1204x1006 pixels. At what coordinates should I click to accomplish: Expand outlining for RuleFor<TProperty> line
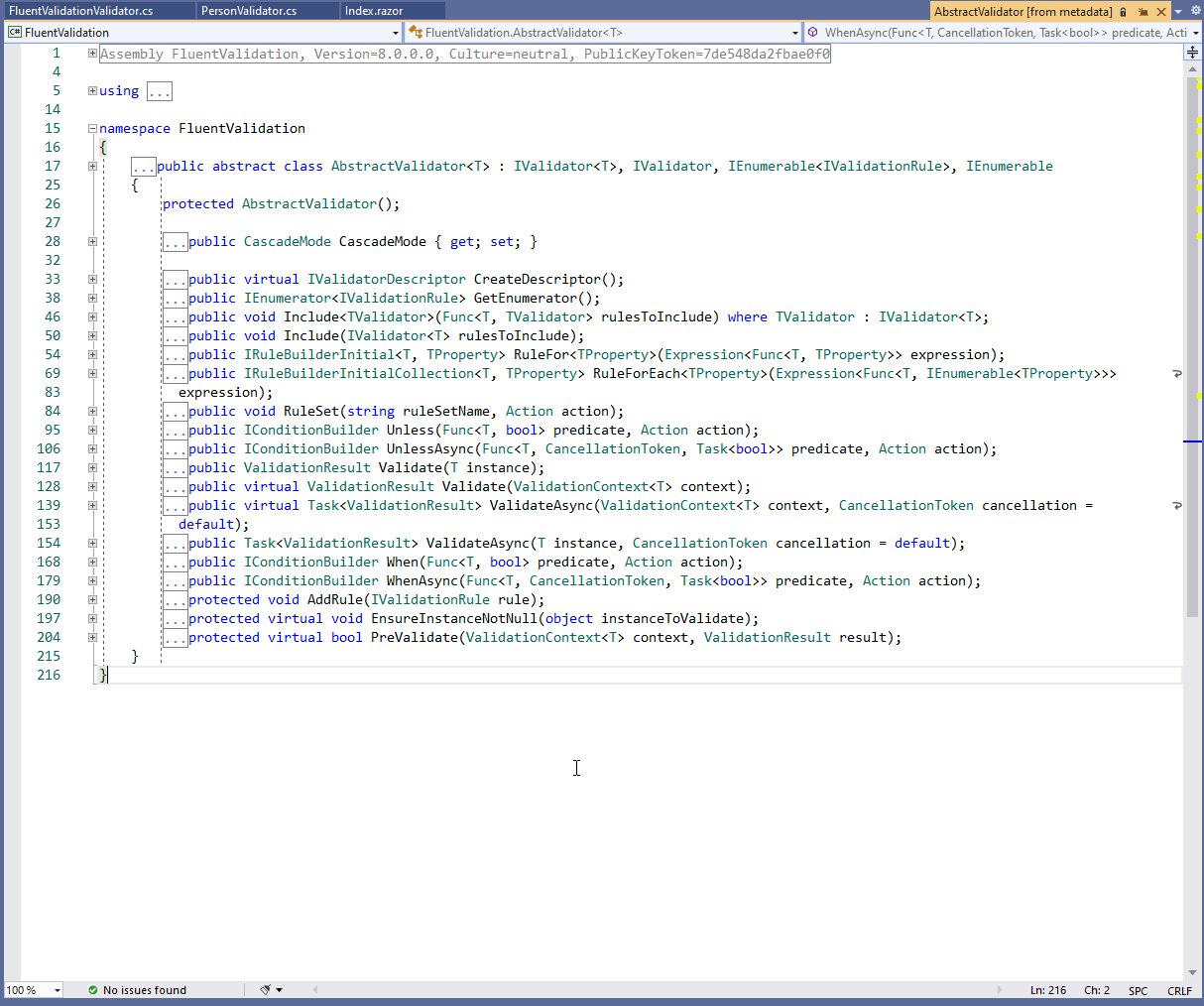[x=92, y=355]
